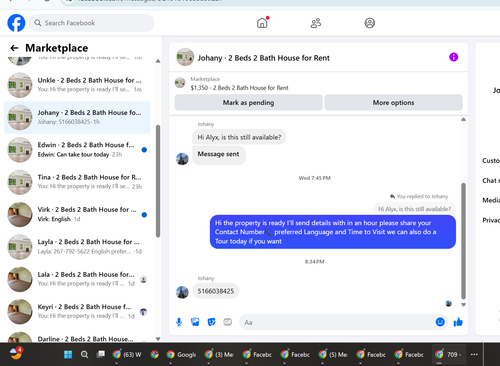Switch to Chrome window labeled (63) W
The image size is (500, 366).
click(127, 355)
